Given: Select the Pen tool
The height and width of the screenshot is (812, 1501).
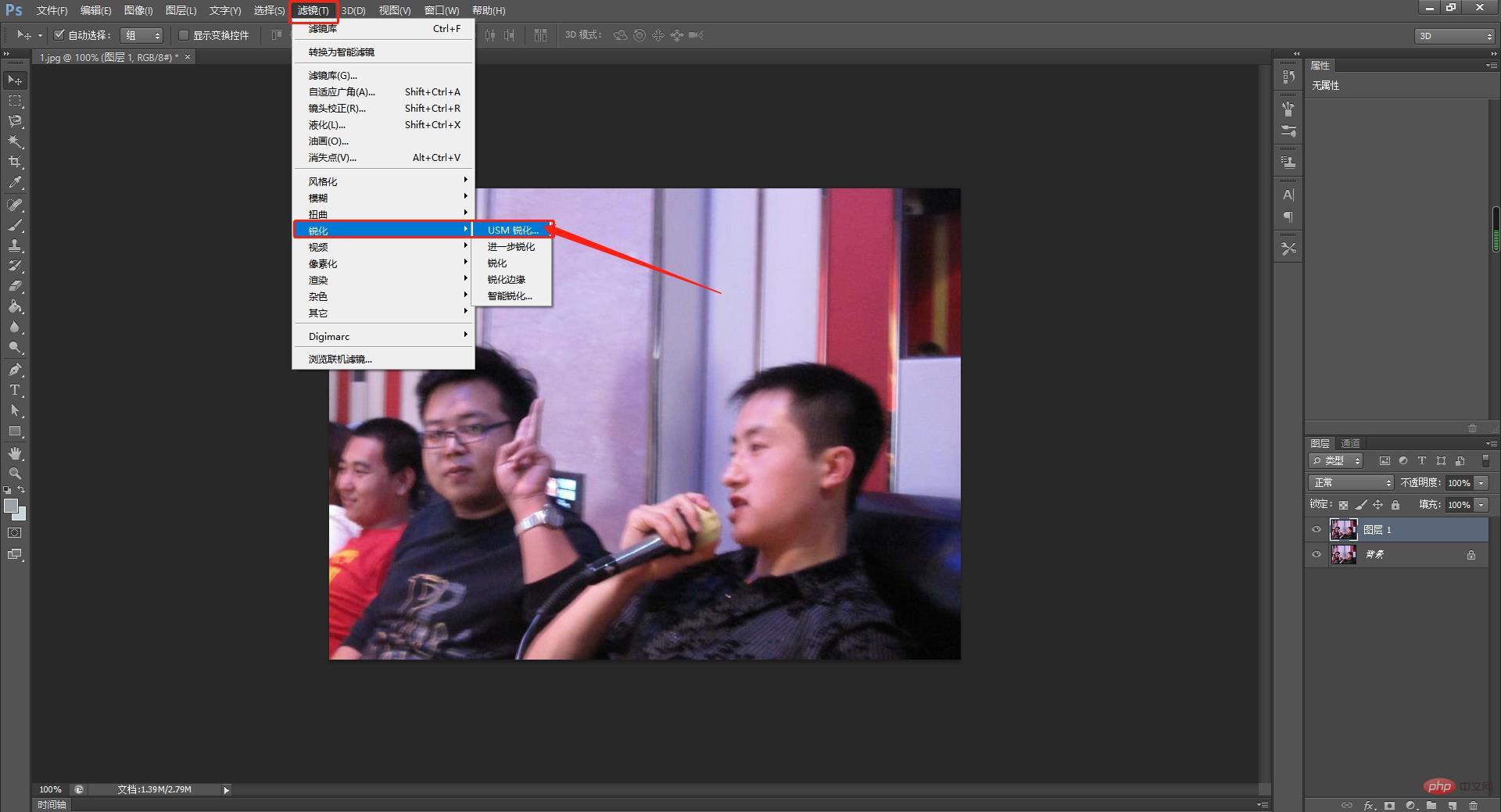Looking at the screenshot, I should [x=15, y=370].
